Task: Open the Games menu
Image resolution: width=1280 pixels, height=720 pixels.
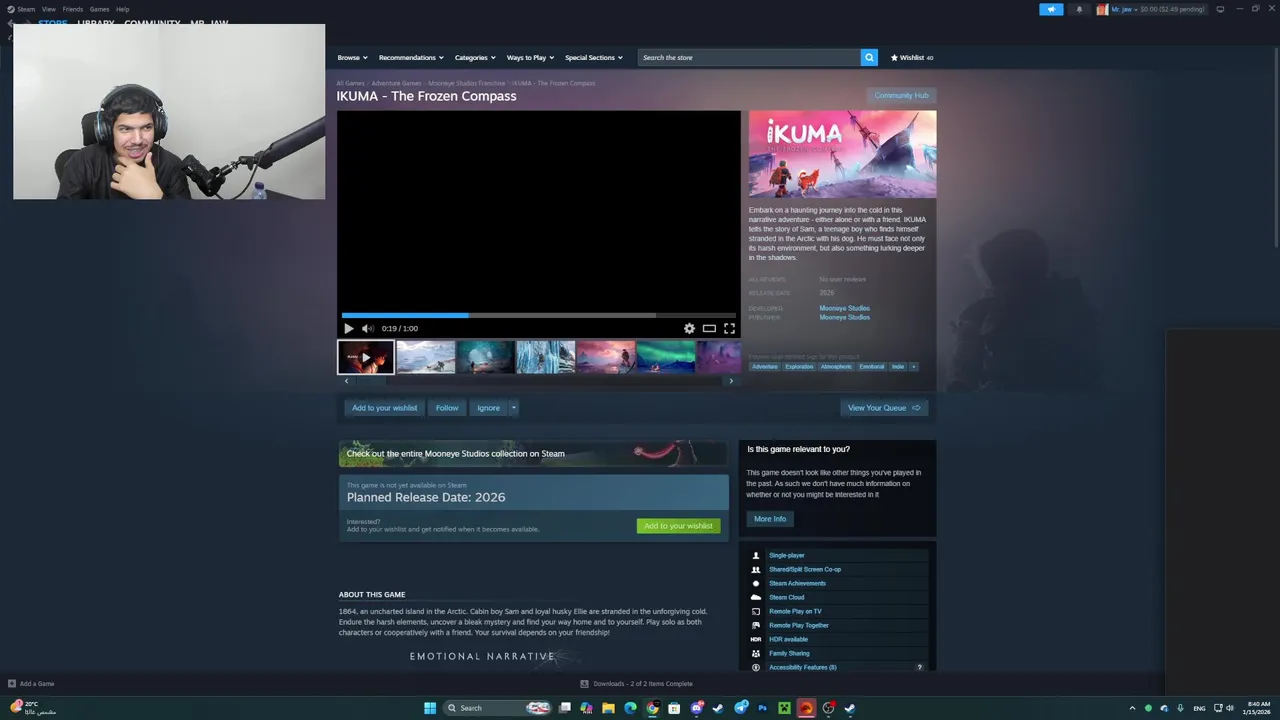Action: pyautogui.click(x=99, y=9)
